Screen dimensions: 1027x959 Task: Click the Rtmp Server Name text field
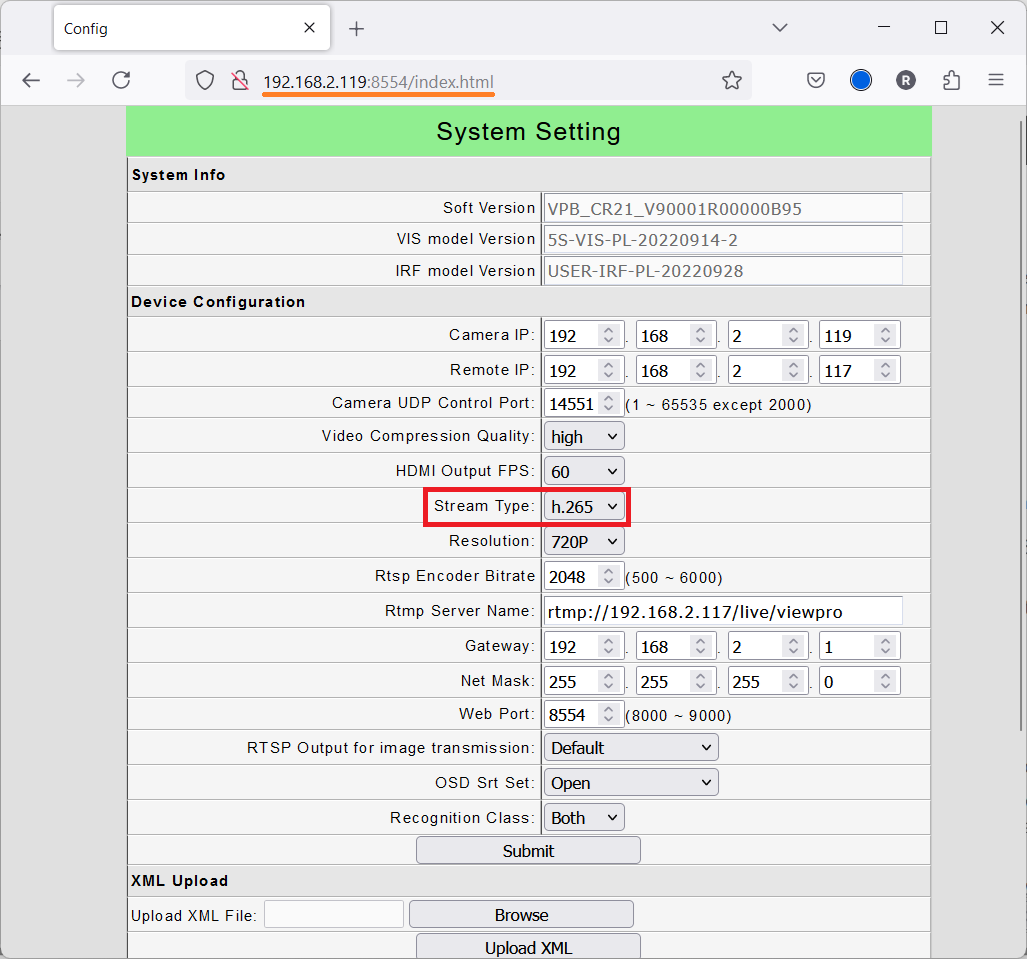[x=722, y=611]
